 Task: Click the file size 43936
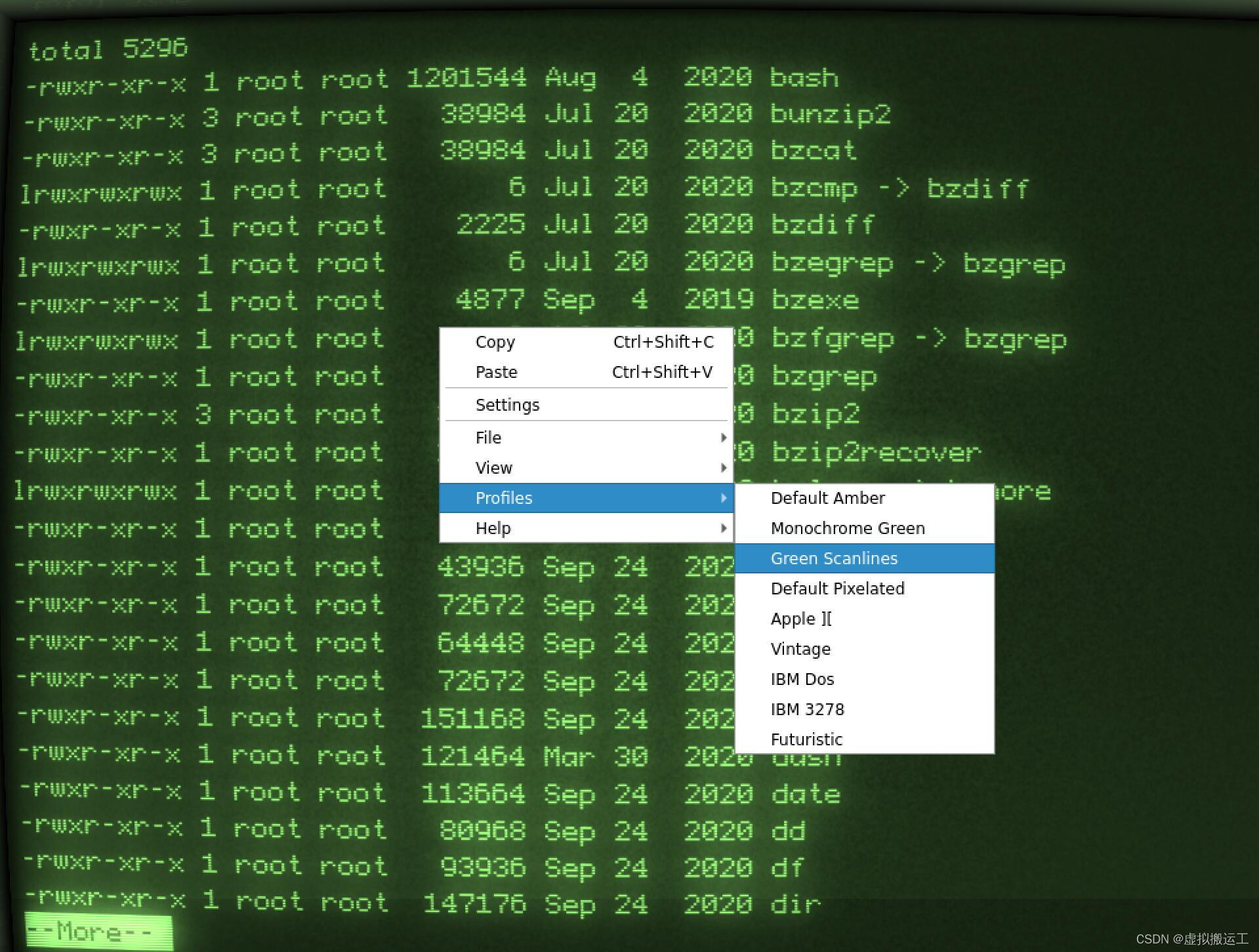(x=481, y=566)
